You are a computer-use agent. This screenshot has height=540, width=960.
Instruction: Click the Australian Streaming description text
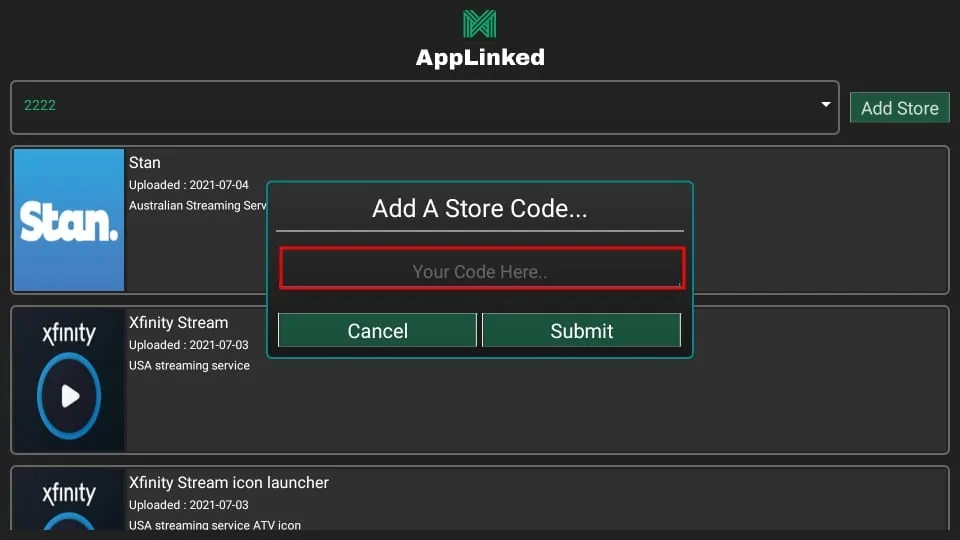[198, 206]
